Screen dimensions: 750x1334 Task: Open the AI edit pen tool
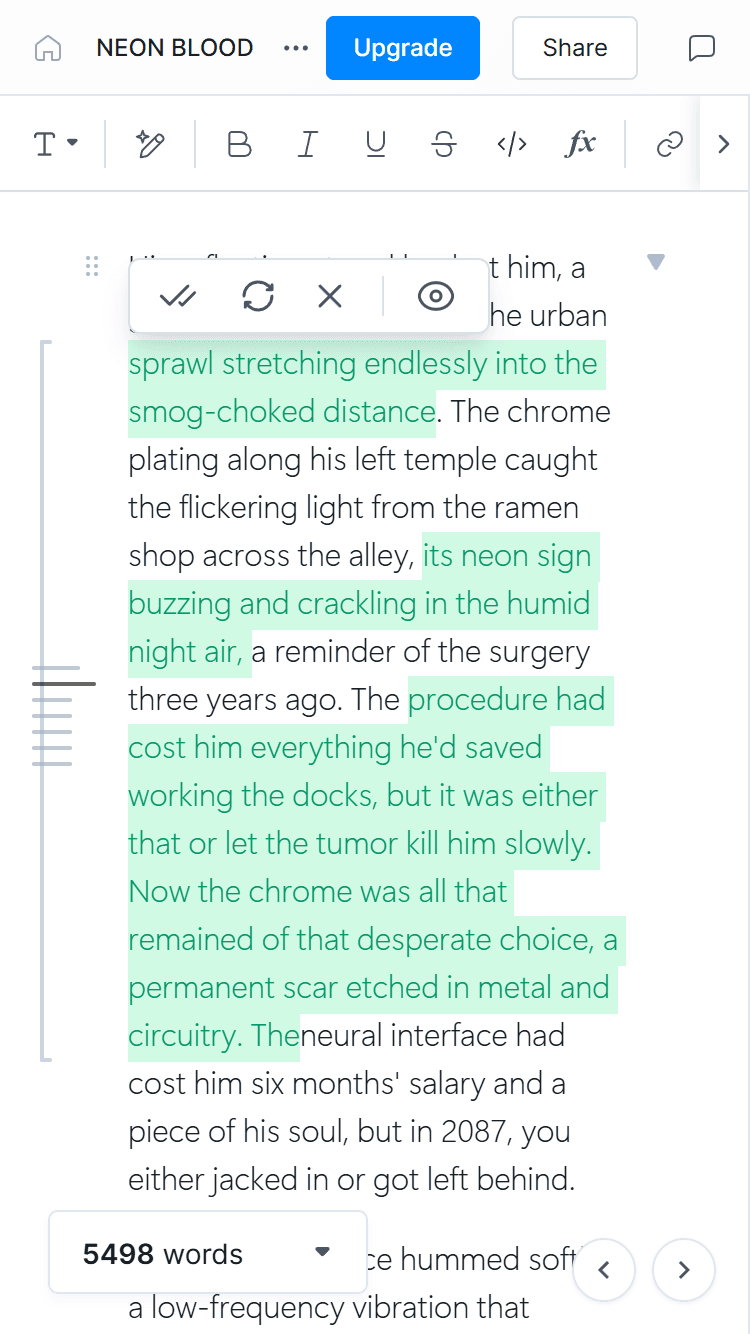click(x=150, y=145)
